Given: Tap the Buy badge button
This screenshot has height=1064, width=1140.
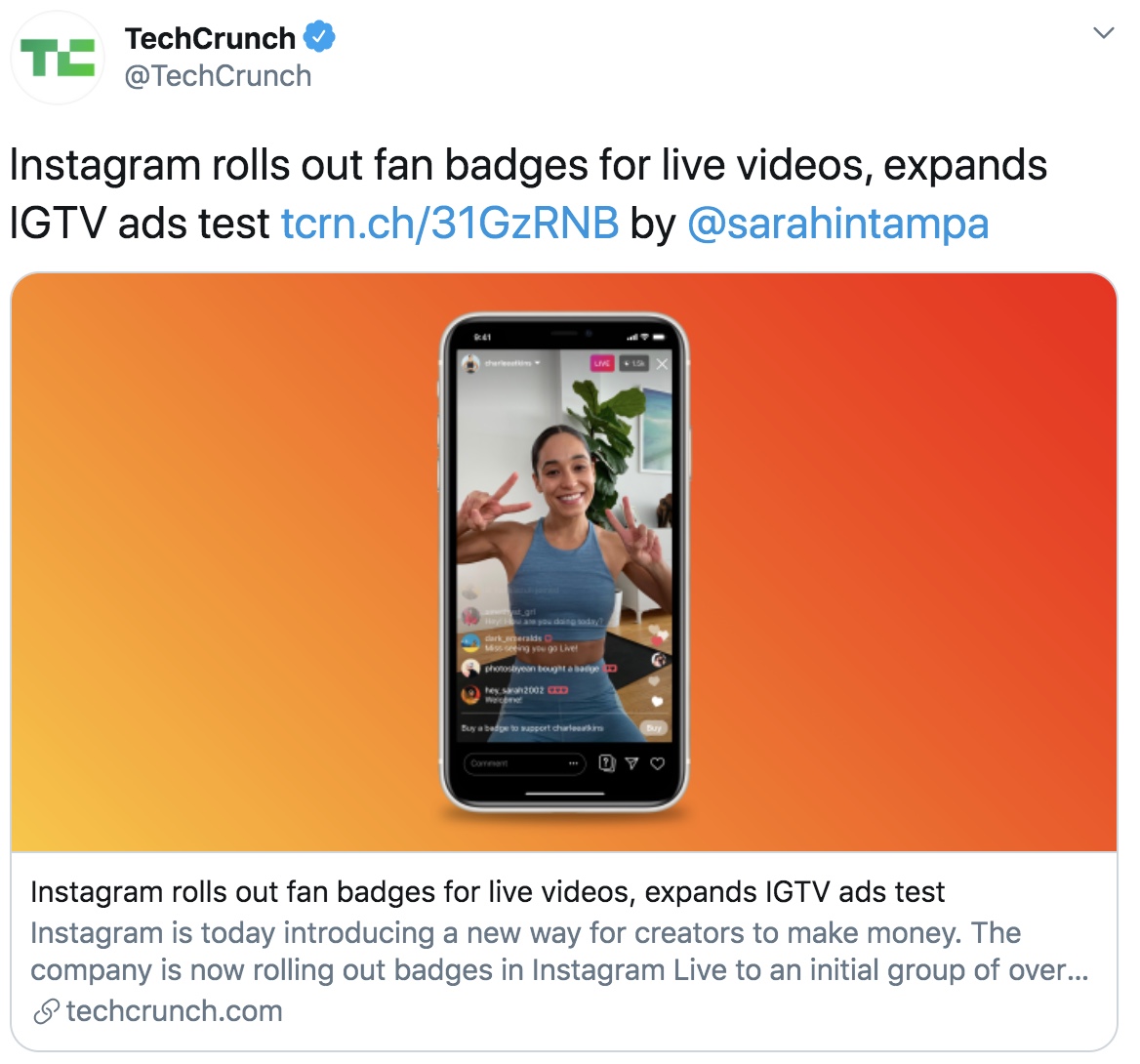Looking at the screenshot, I should [654, 728].
